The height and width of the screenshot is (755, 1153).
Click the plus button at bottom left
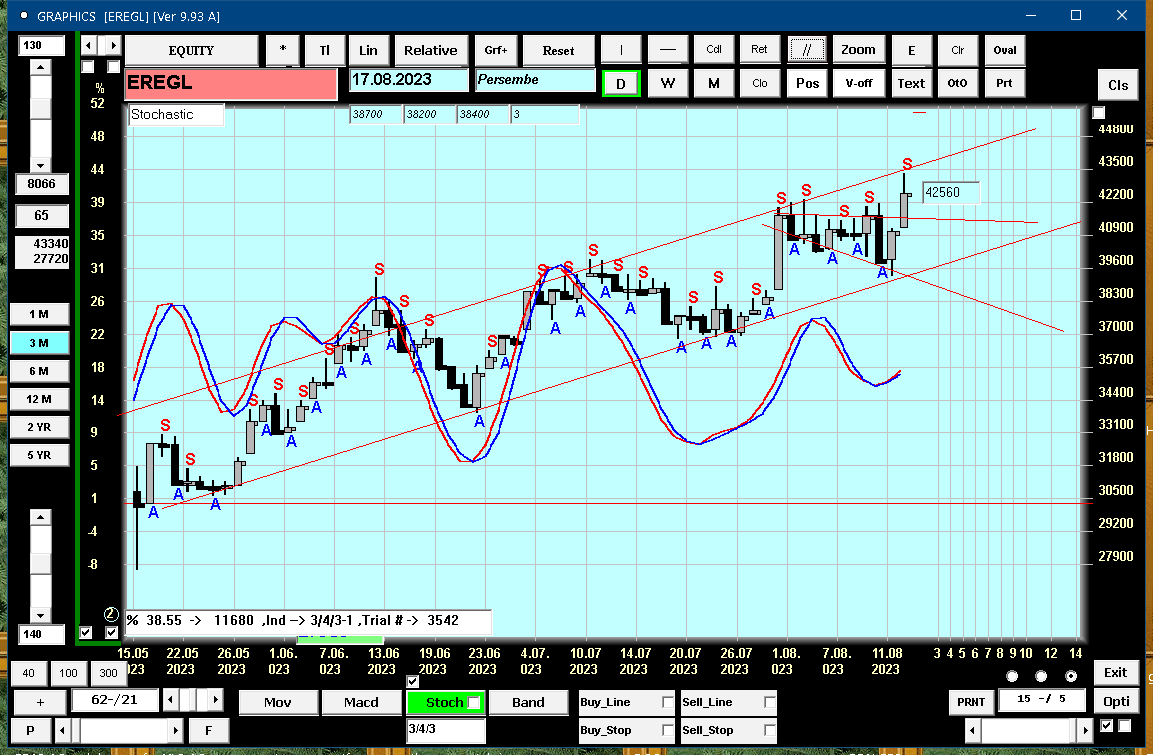tap(40, 702)
